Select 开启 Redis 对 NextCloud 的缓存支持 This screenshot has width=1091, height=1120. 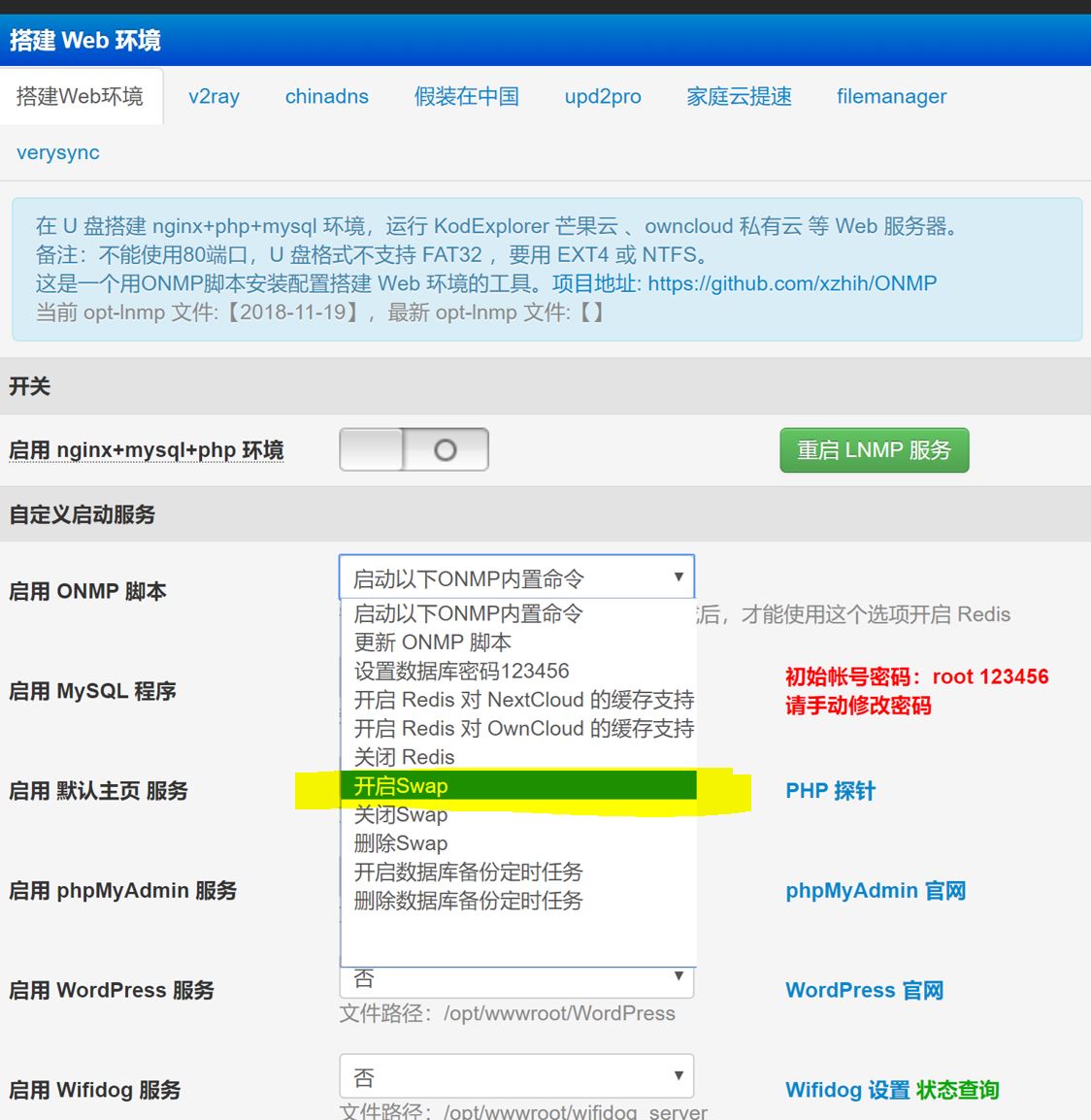[x=523, y=700]
